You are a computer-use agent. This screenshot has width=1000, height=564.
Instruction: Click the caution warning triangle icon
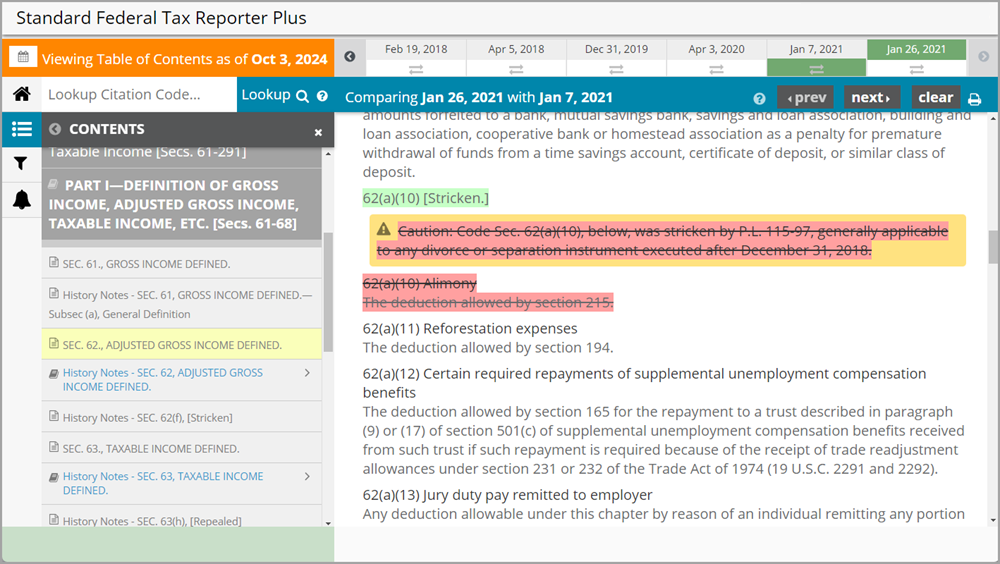click(383, 229)
